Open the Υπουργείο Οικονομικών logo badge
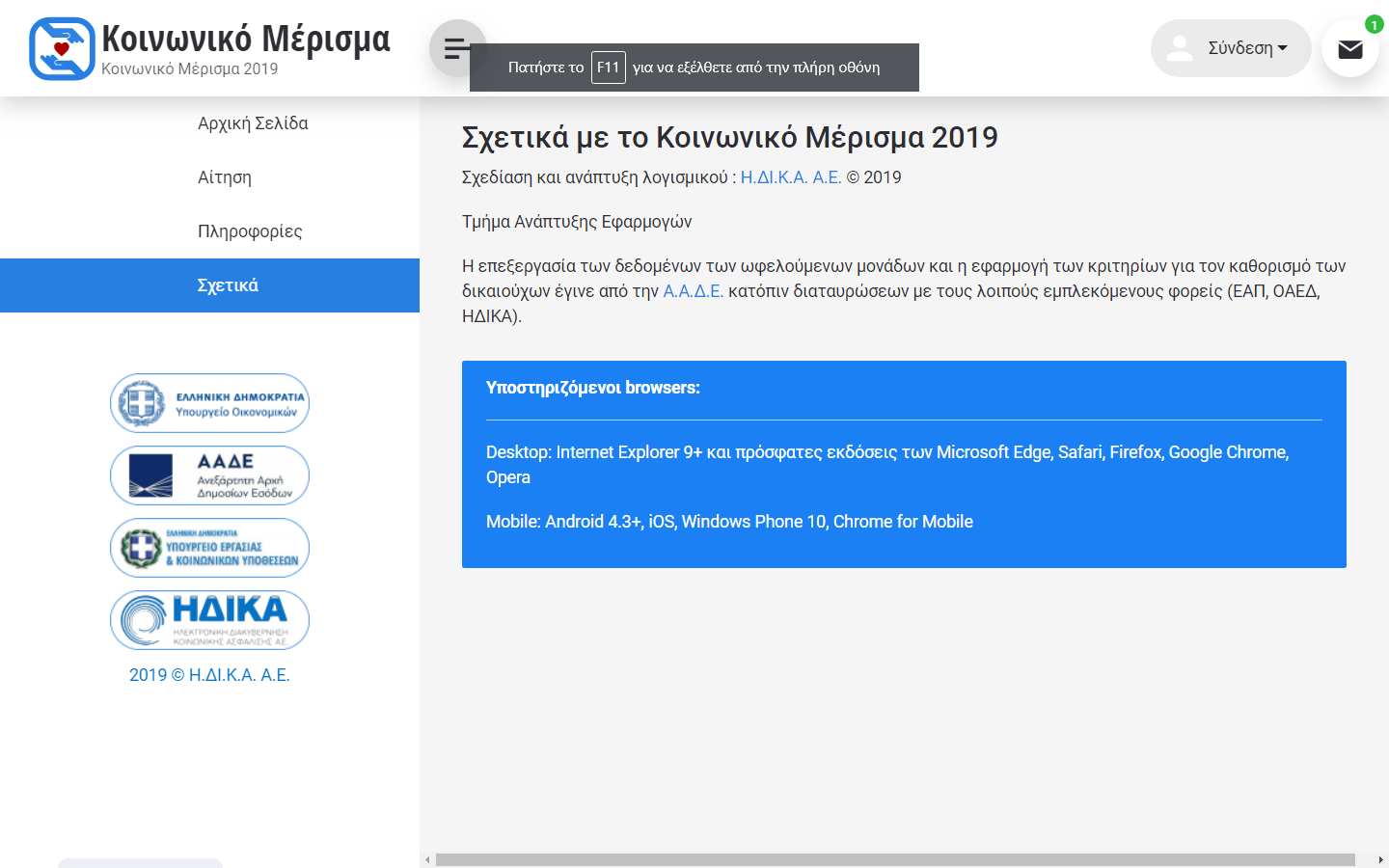Image resolution: width=1389 pixels, height=868 pixels. point(209,403)
